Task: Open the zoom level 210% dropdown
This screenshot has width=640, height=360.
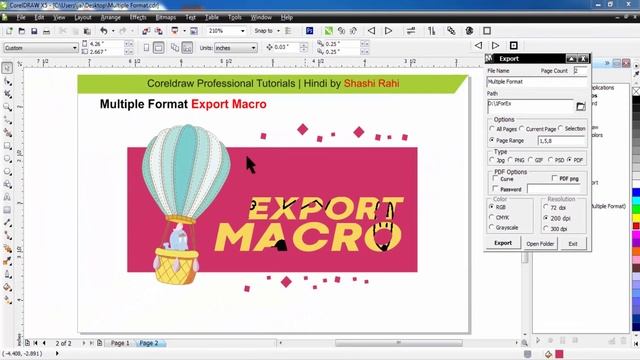Action: pyautogui.click(x=242, y=31)
